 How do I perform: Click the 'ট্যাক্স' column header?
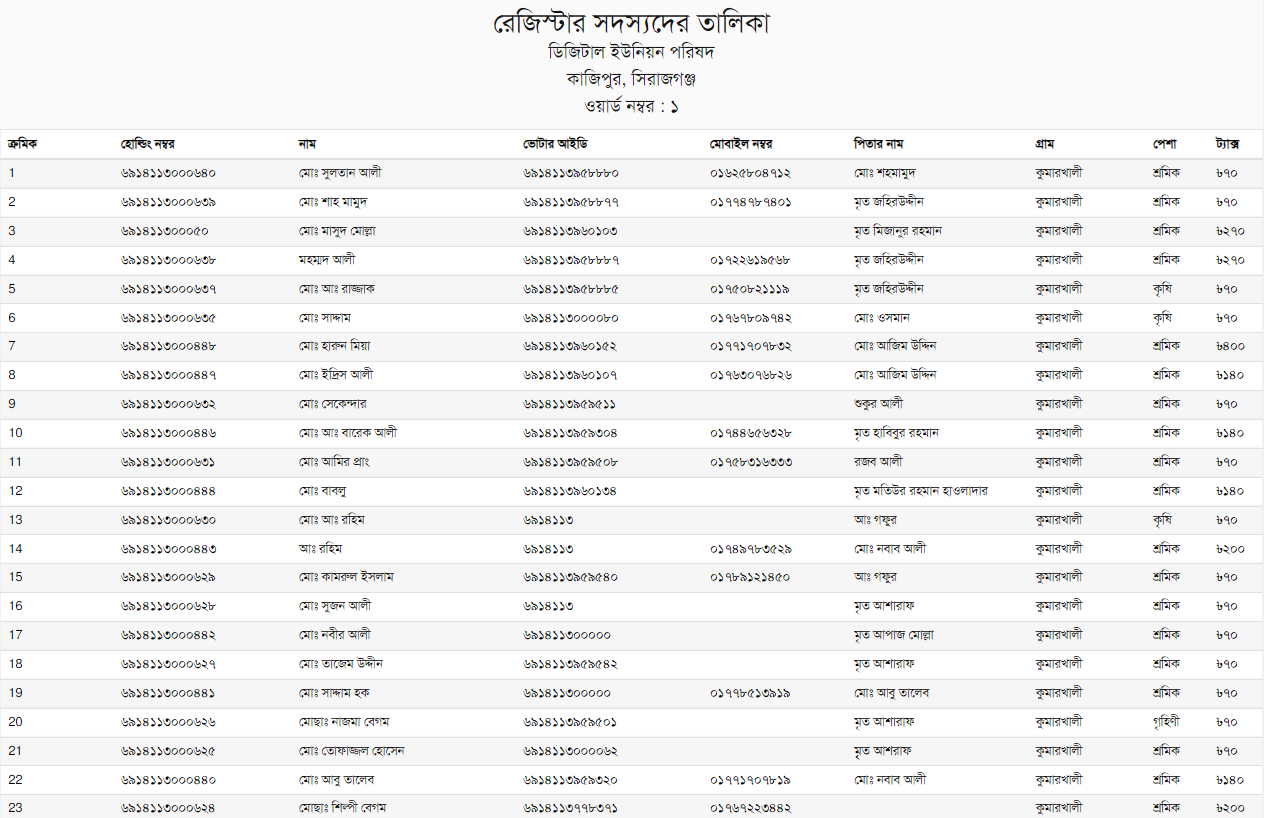[x=1227, y=144]
